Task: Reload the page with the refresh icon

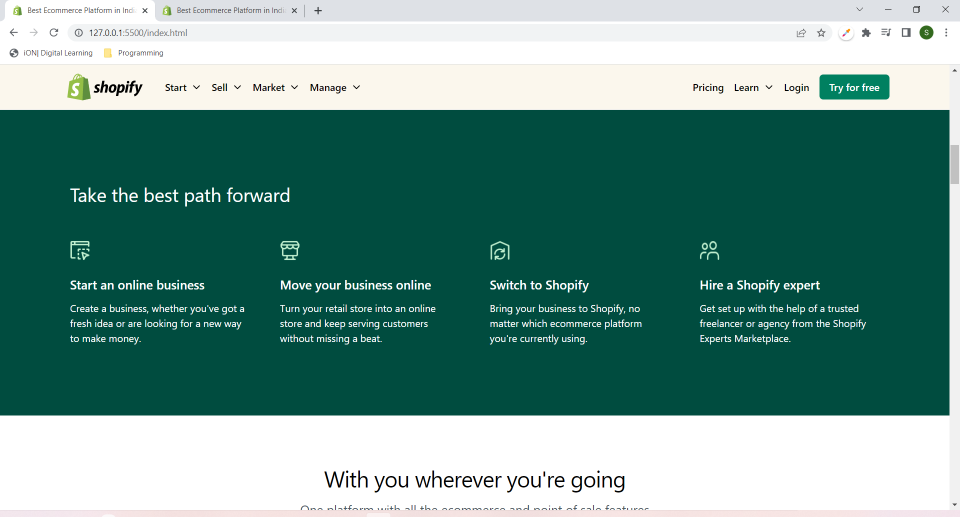Action: [54, 32]
